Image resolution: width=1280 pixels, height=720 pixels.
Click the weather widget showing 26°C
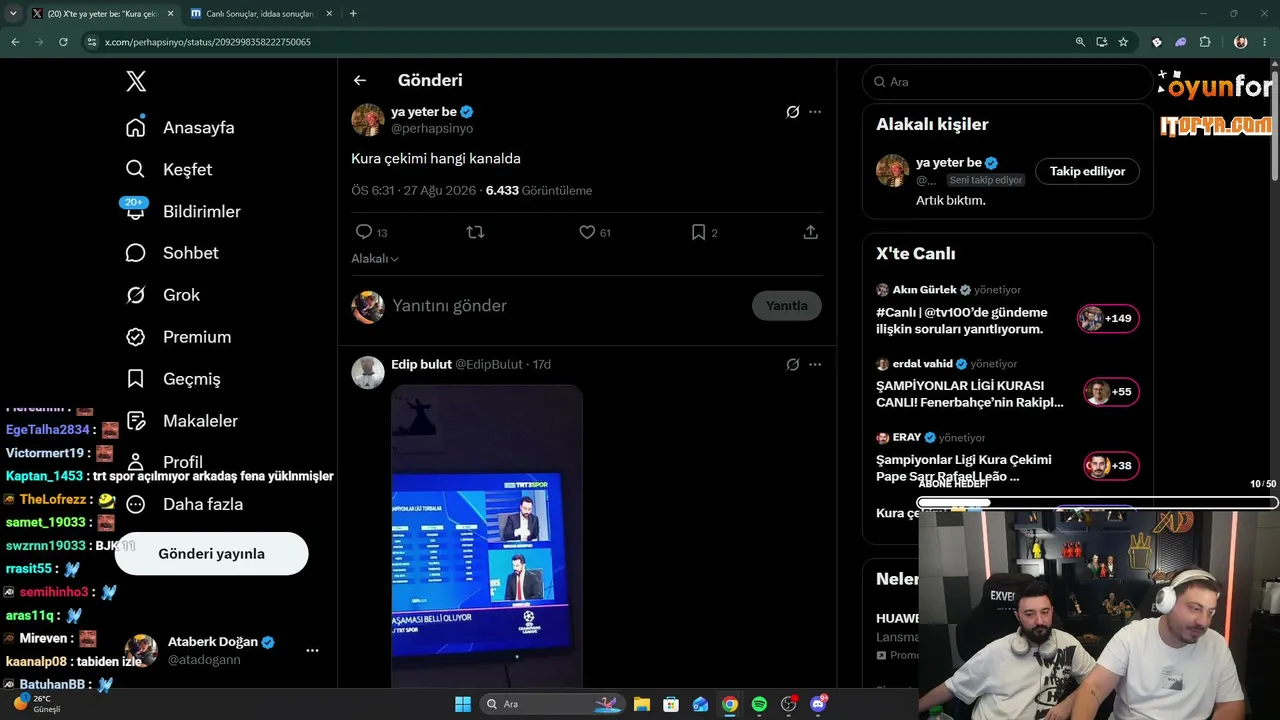coord(36,704)
